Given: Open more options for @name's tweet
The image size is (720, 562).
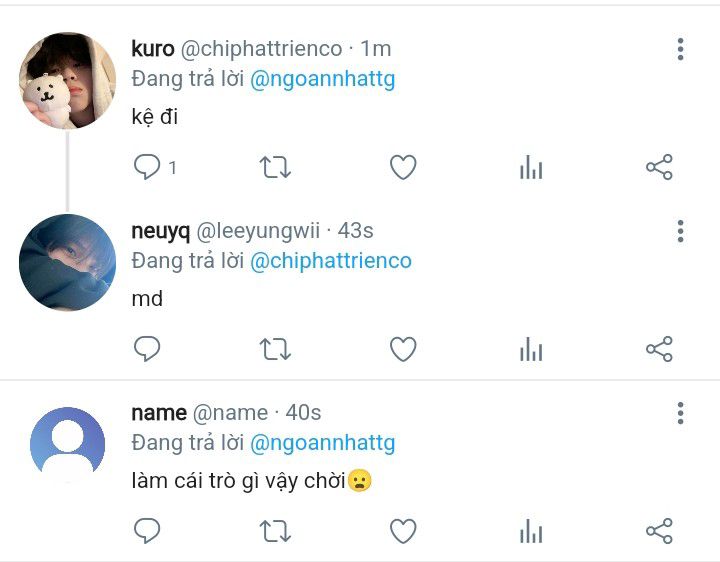Looking at the screenshot, I should tap(680, 413).
